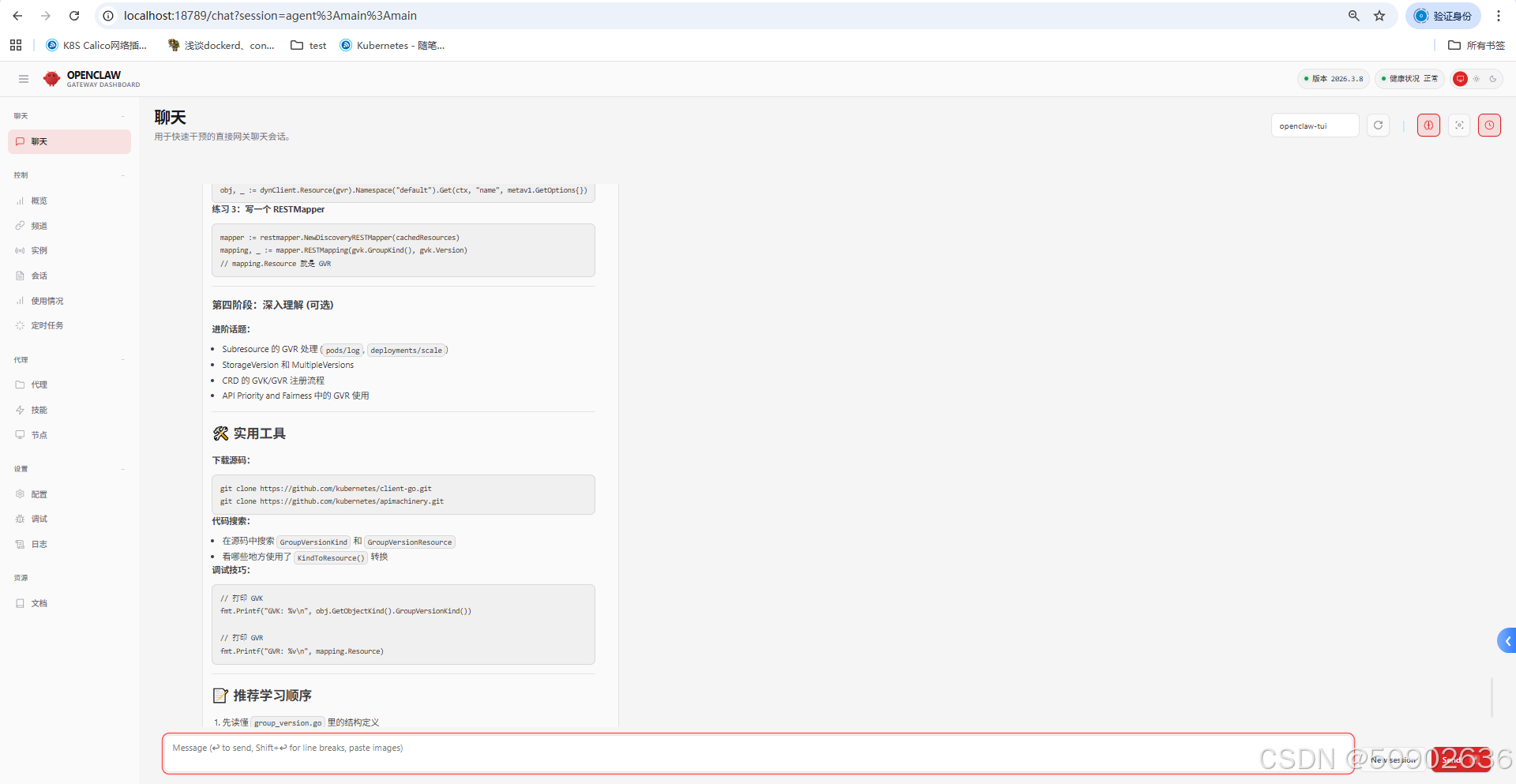Open the apps grid shortcut
The width and height of the screenshot is (1516, 784).
[16, 45]
